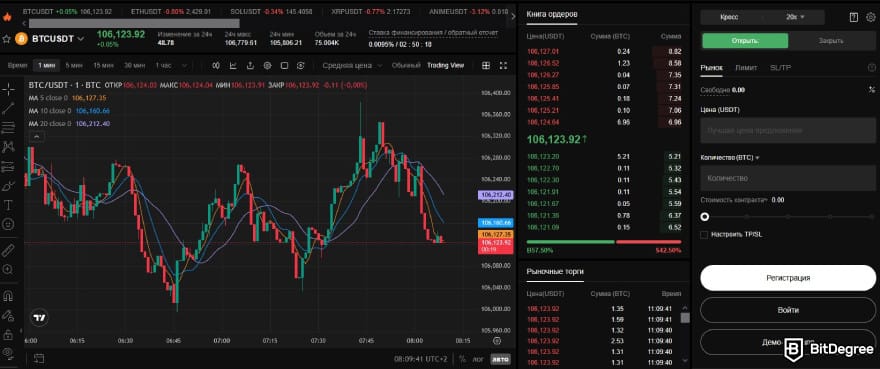880x369 pixels.
Task: Activate the zoom-in tool
Action: pos(8,270)
